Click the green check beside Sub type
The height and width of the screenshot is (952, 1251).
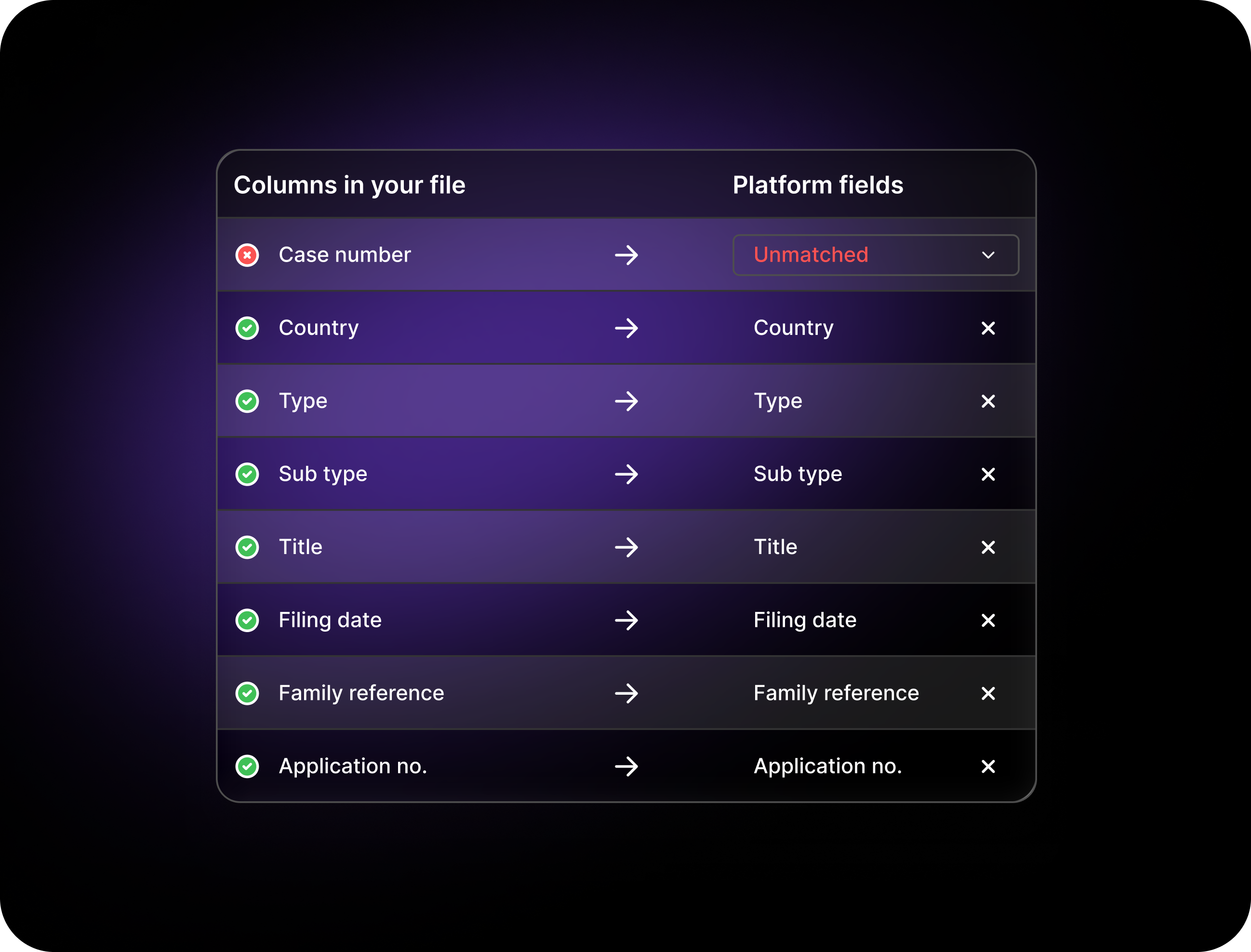[x=247, y=474]
